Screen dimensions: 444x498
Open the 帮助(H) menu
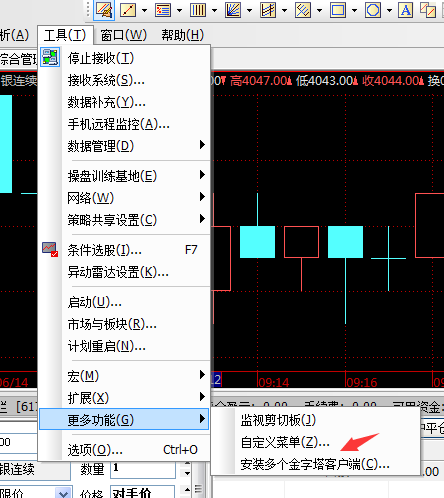(183, 35)
